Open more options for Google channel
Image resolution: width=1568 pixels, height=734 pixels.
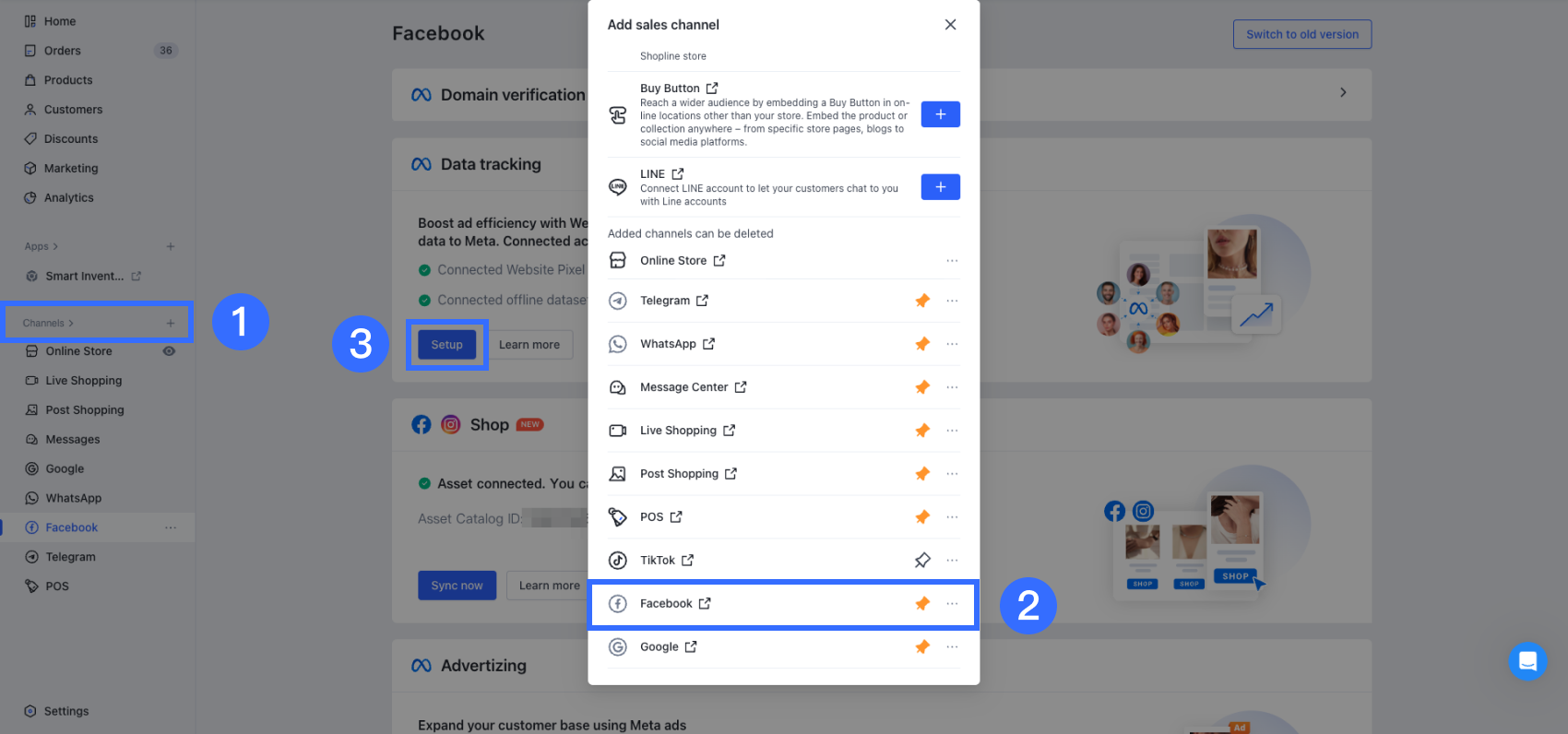click(x=952, y=646)
